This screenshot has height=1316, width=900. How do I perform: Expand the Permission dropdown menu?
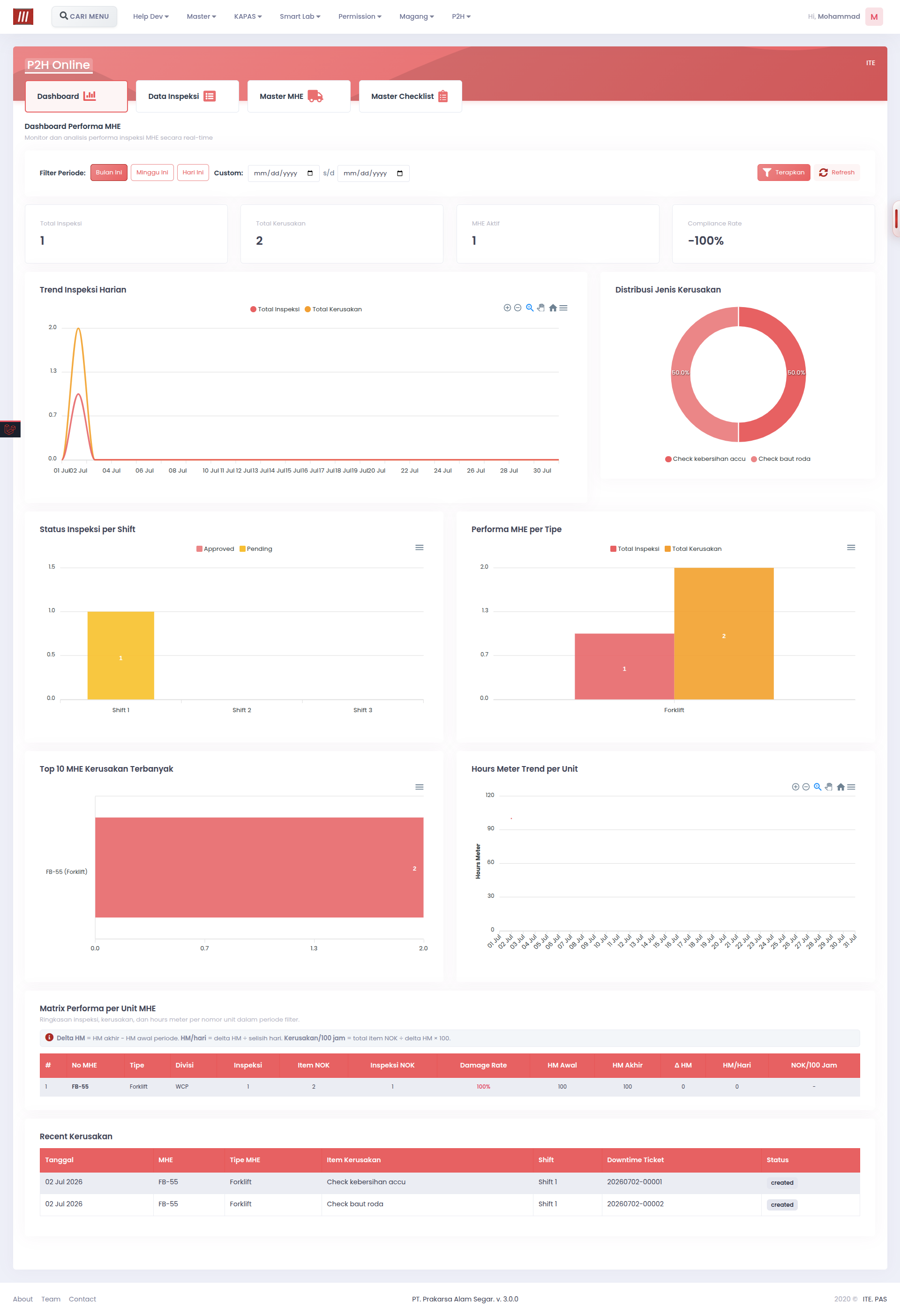pyautogui.click(x=360, y=16)
